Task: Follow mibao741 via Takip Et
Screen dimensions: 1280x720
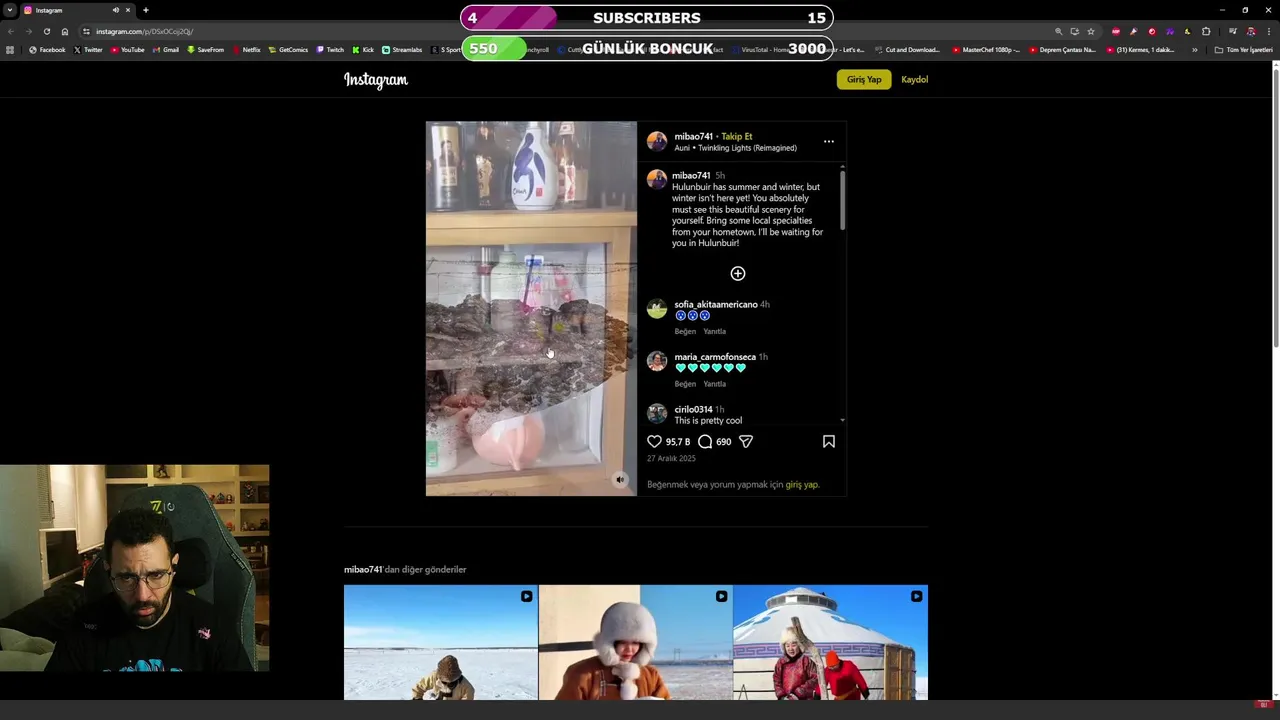Action: tap(737, 136)
